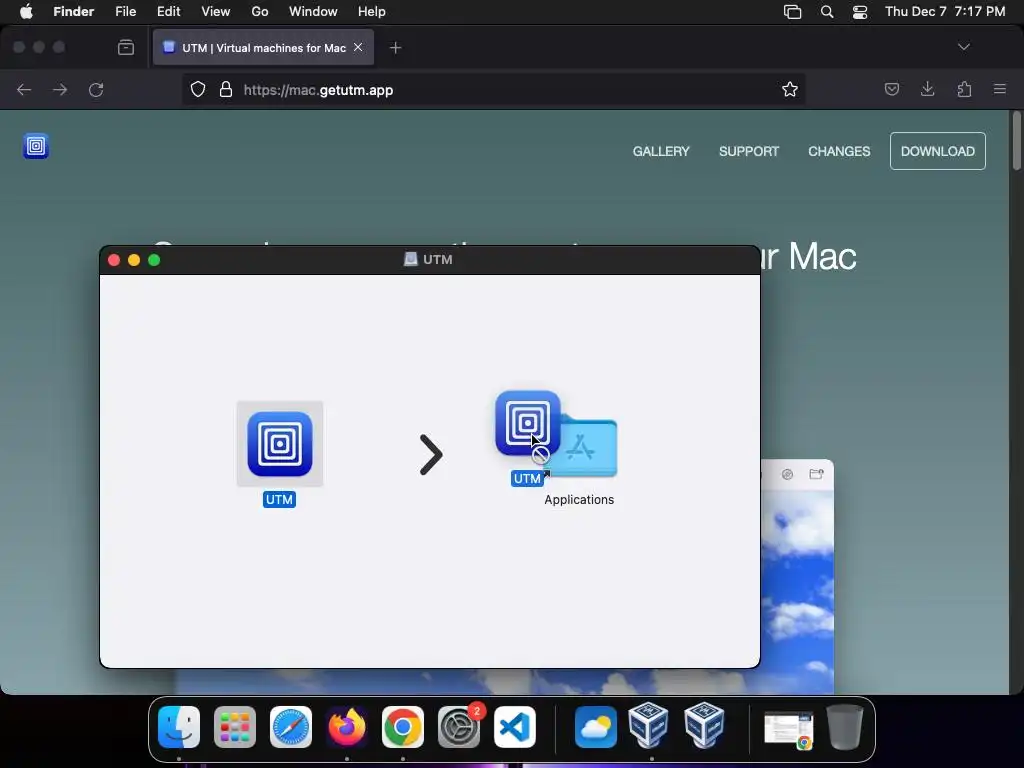Open the Go menu

click(260, 12)
